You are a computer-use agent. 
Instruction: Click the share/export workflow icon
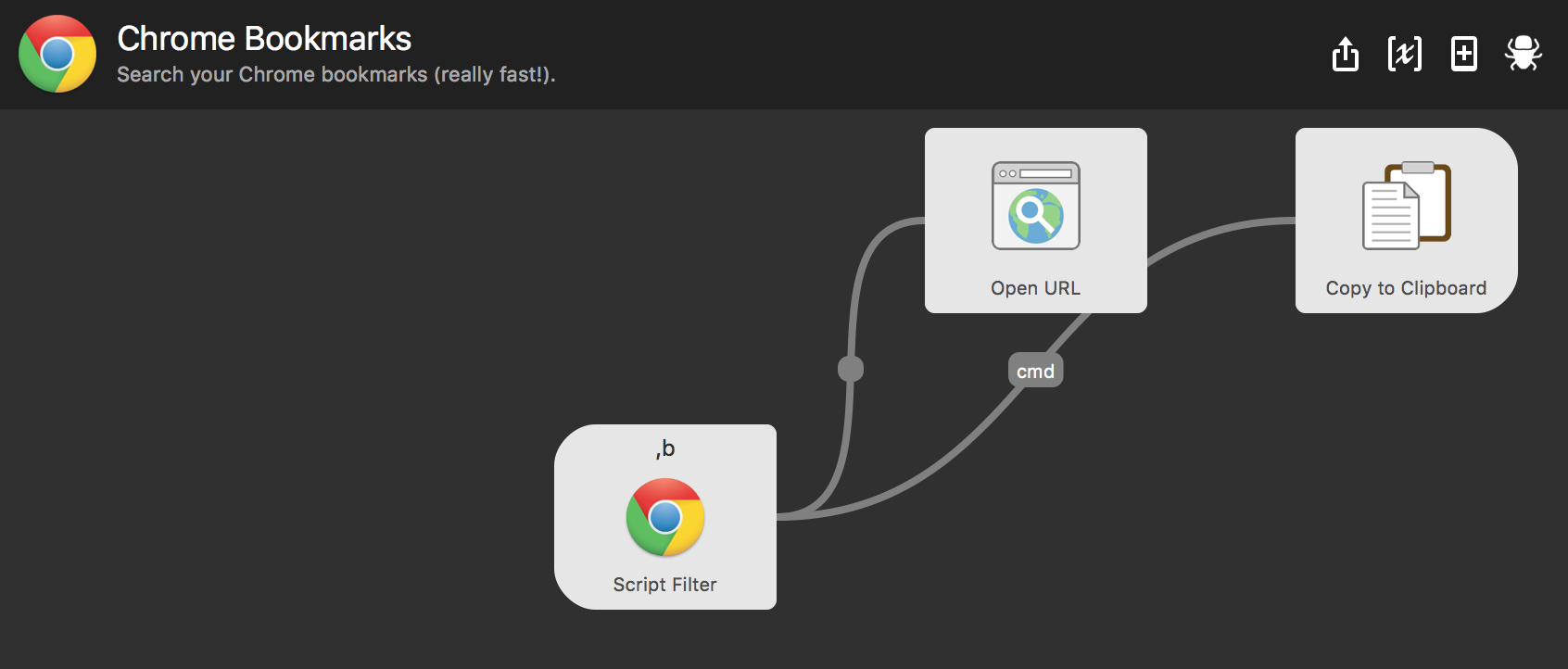[x=1346, y=54]
